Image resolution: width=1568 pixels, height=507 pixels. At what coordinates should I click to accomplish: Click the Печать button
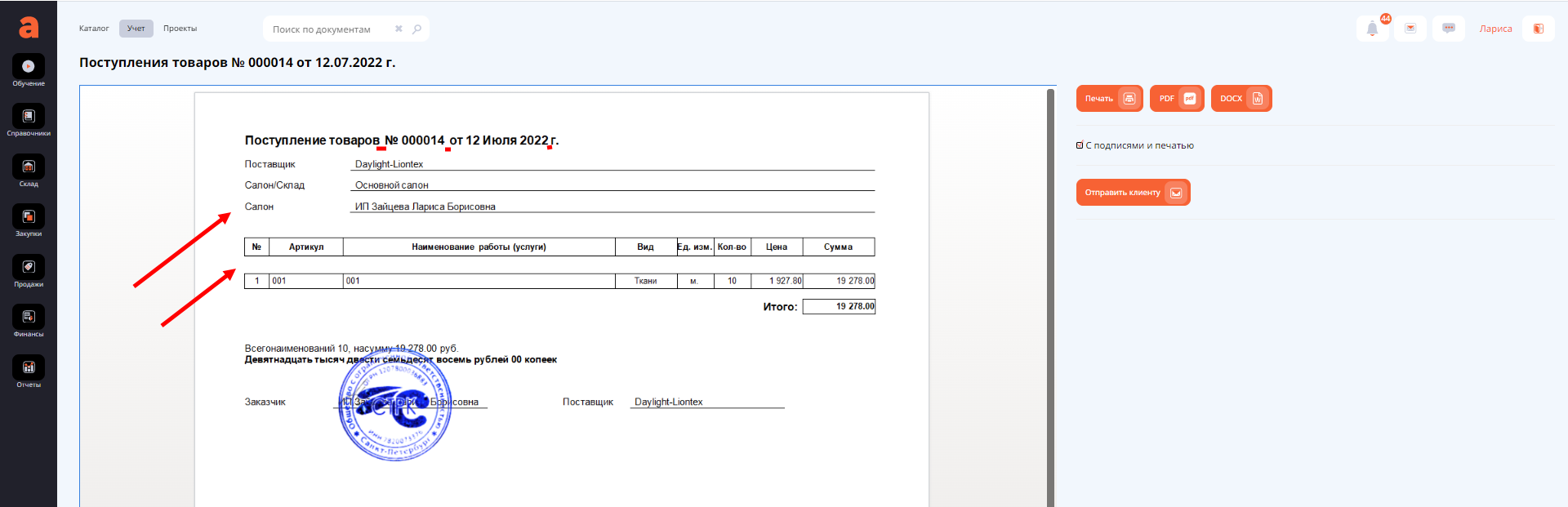(1109, 99)
